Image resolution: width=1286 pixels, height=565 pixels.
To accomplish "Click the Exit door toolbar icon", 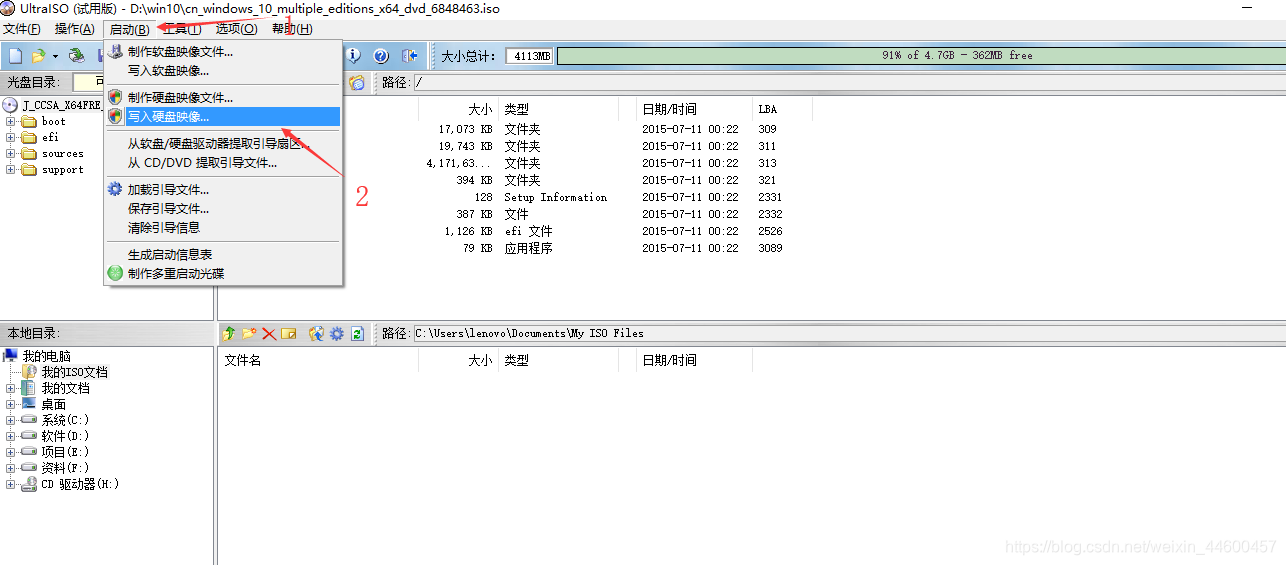I will 409,56.
